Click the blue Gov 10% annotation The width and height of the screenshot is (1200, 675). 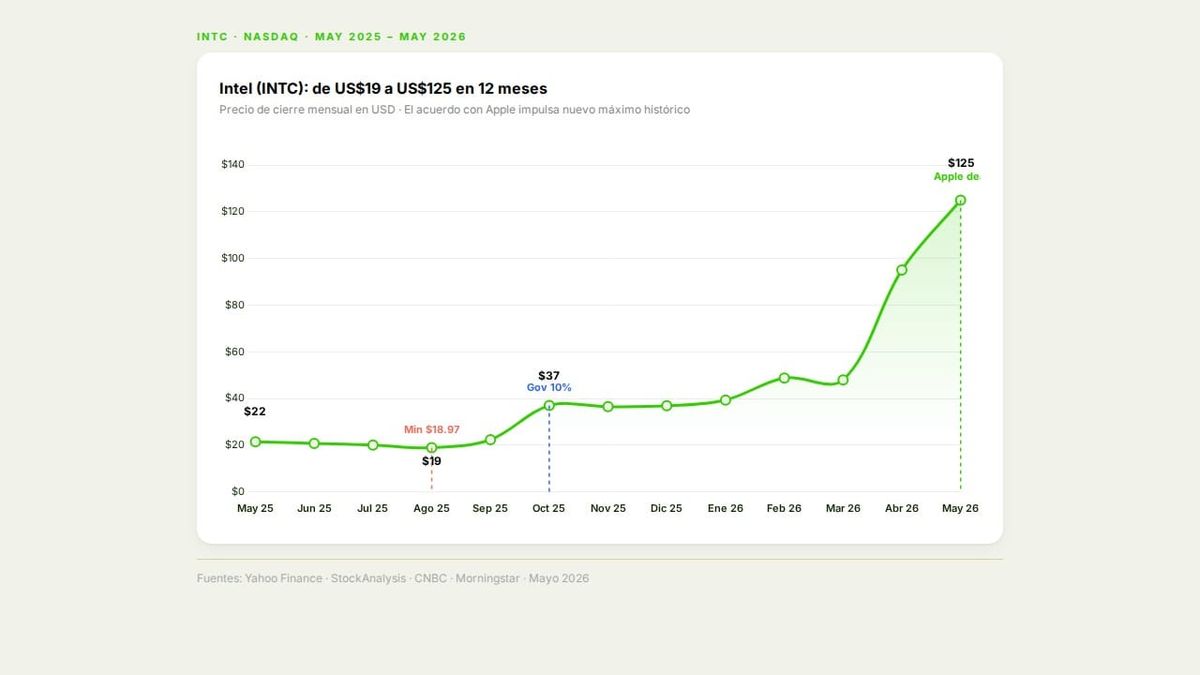549,388
